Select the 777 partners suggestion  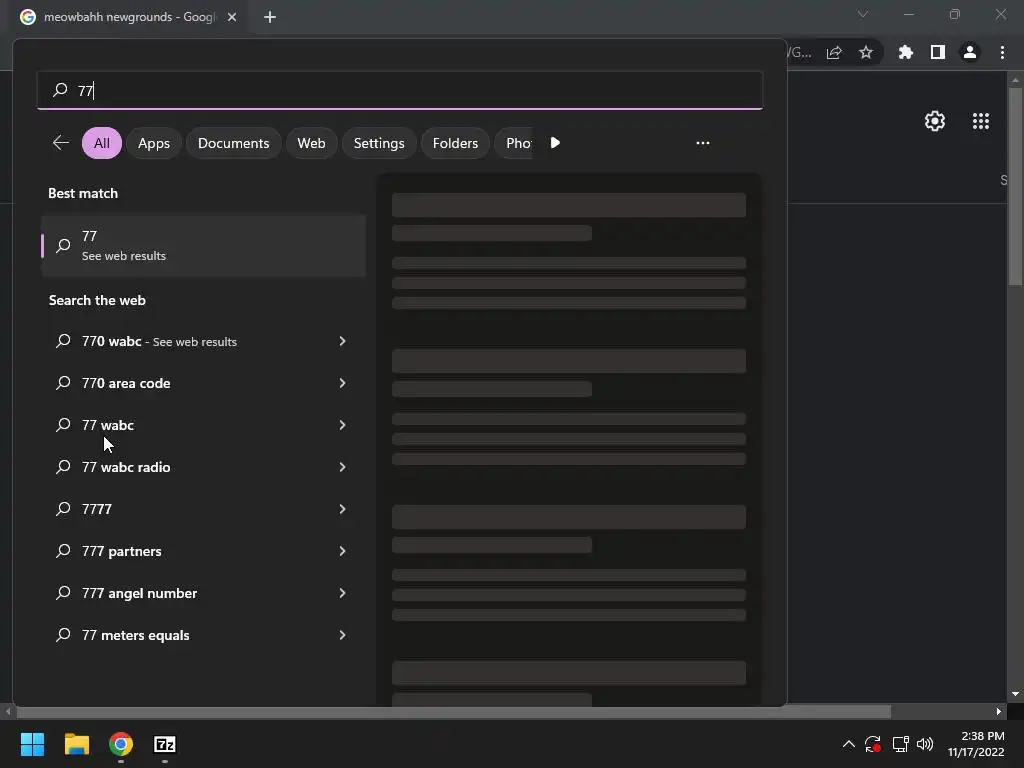203,551
